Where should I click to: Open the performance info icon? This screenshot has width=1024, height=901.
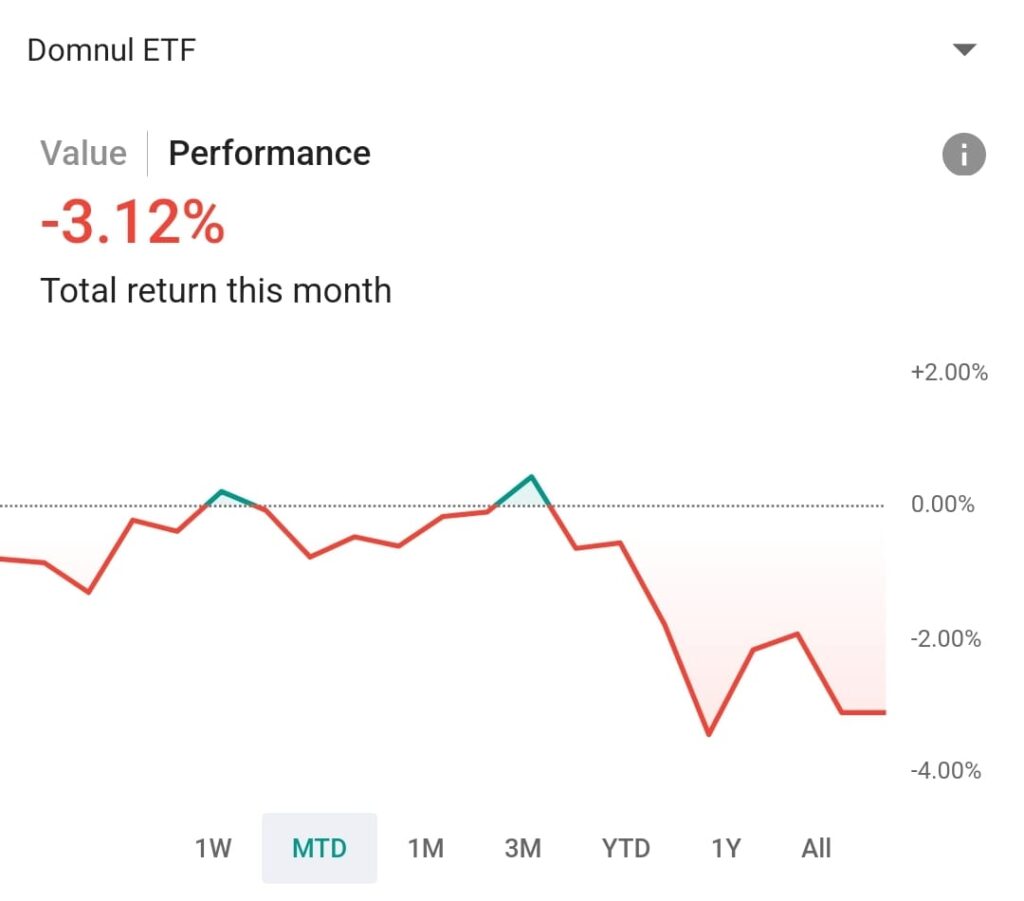pos(964,155)
